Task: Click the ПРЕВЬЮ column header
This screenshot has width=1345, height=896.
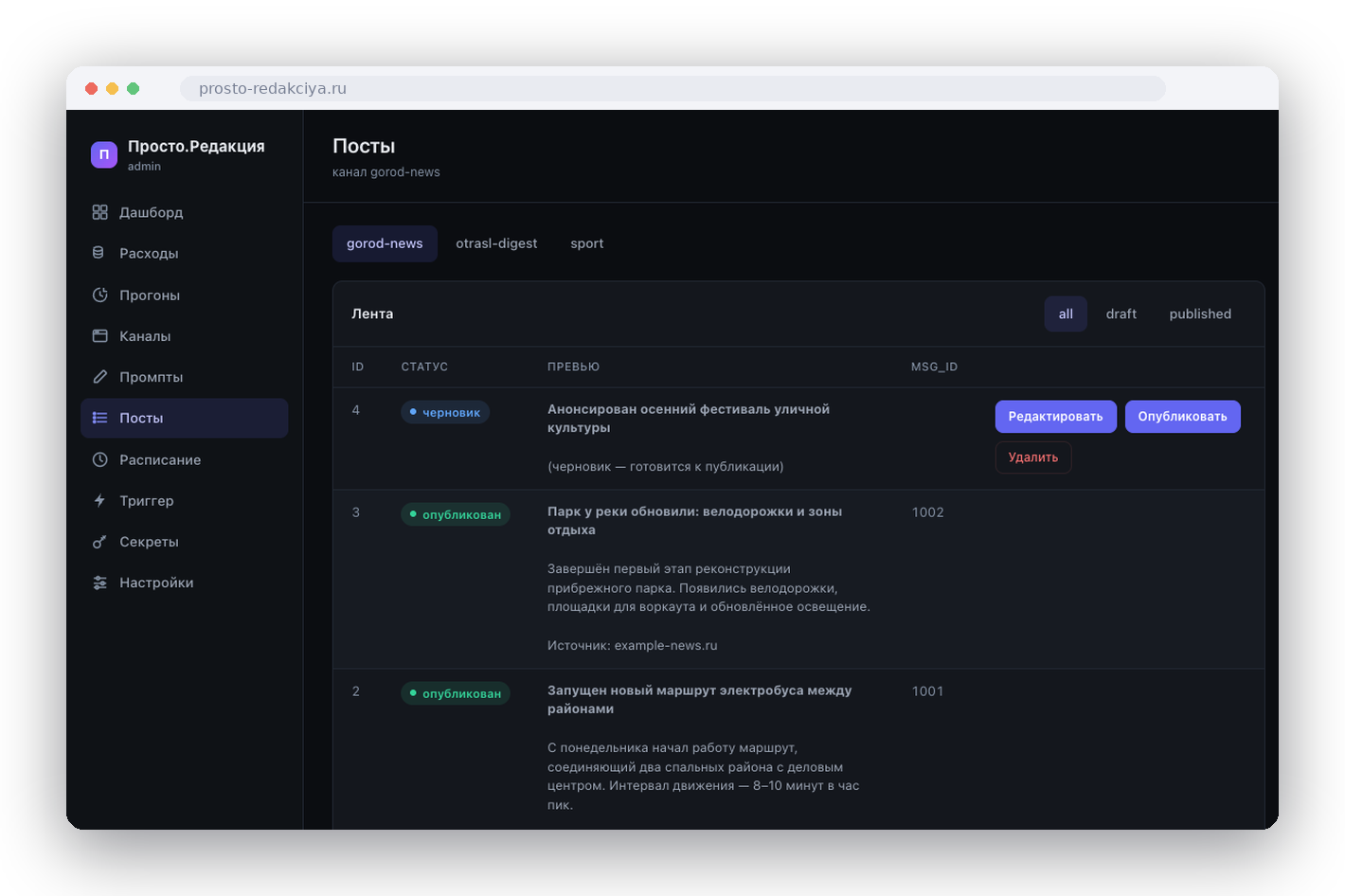Action: (x=573, y=367)
